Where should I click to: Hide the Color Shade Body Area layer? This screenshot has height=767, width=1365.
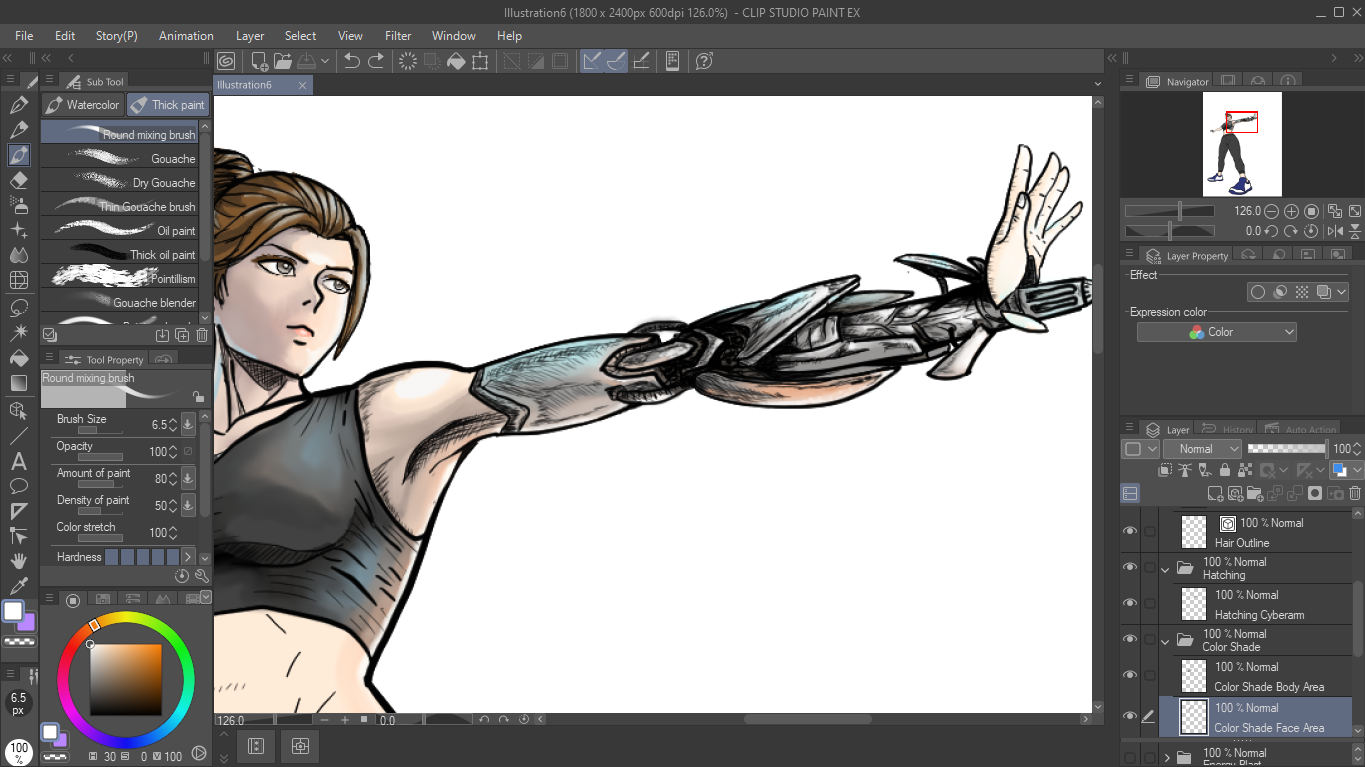(1130, 675)
